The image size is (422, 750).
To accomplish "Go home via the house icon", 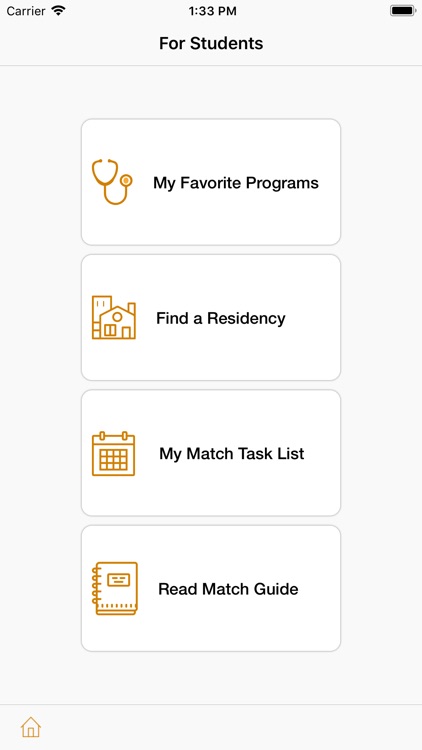I will pos(31,727).
